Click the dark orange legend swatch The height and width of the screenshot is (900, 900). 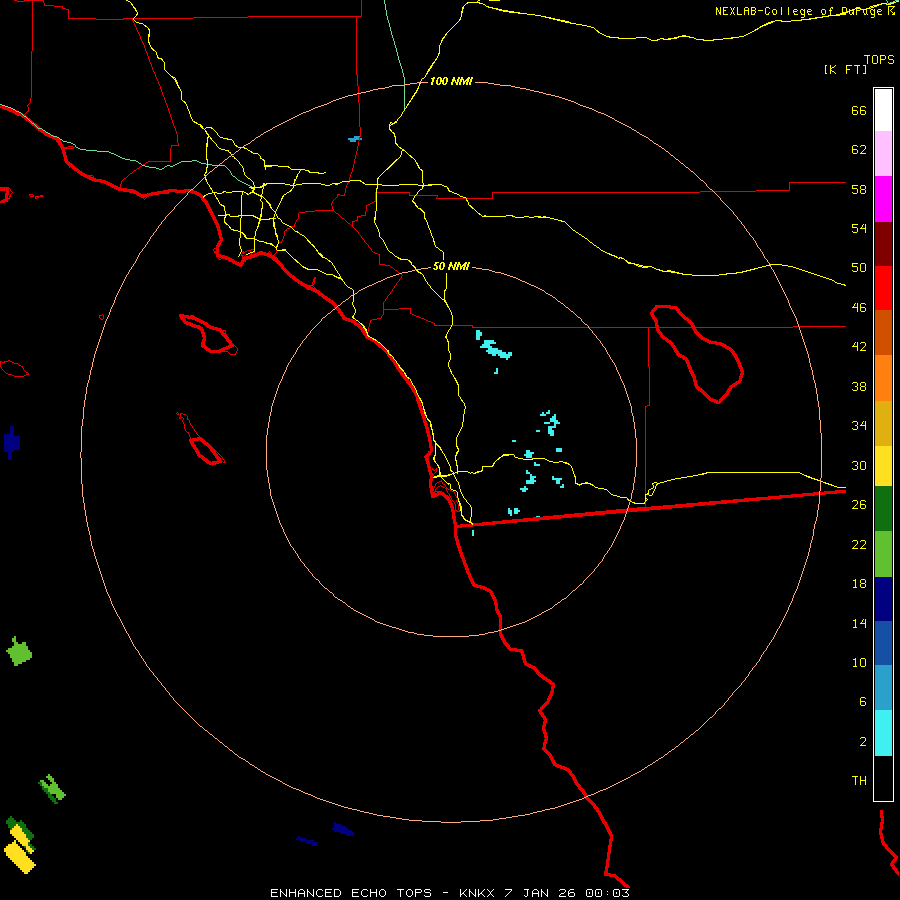(x=883, y=332)
